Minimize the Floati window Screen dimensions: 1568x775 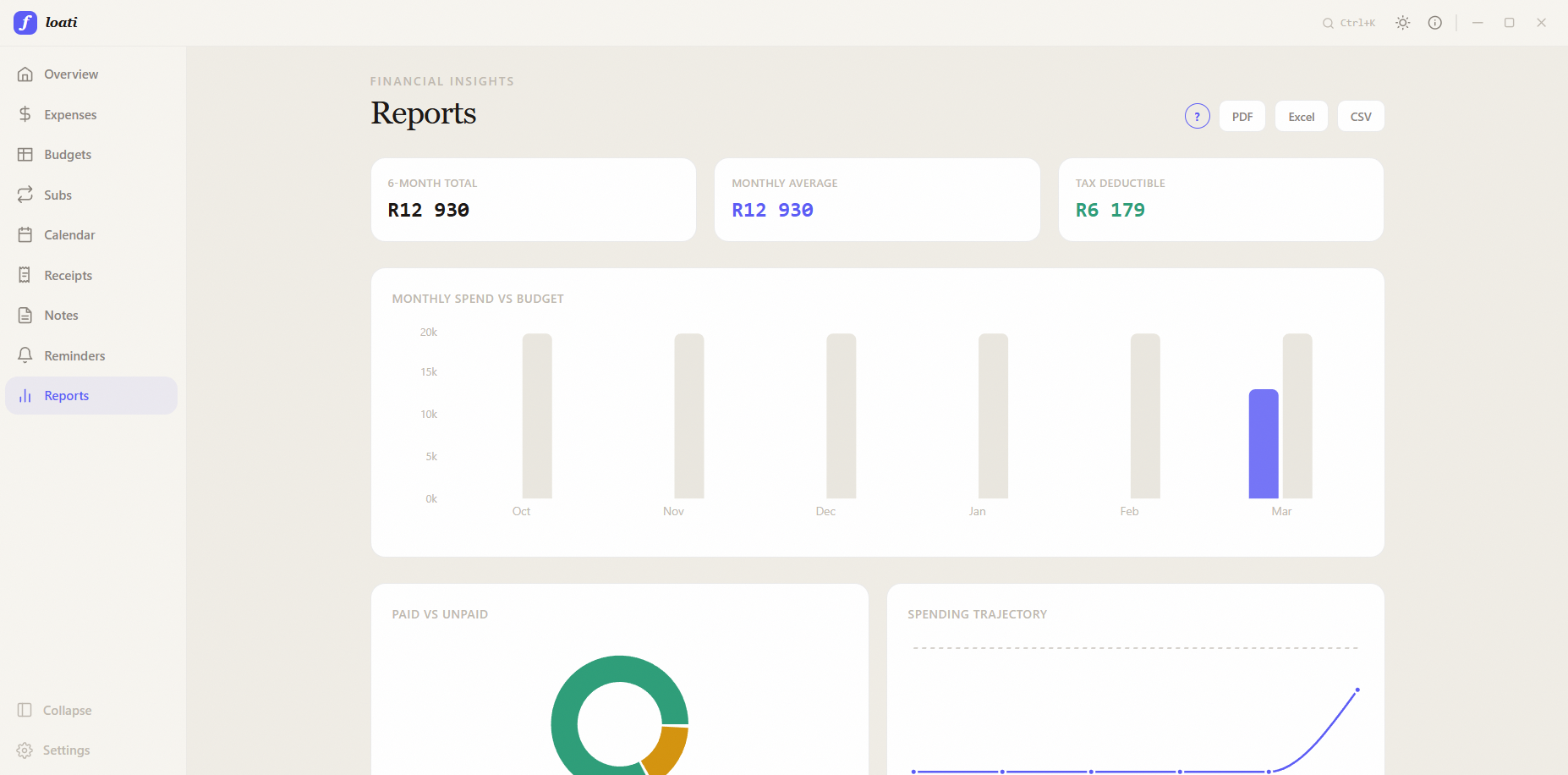tap(1478, 23)
